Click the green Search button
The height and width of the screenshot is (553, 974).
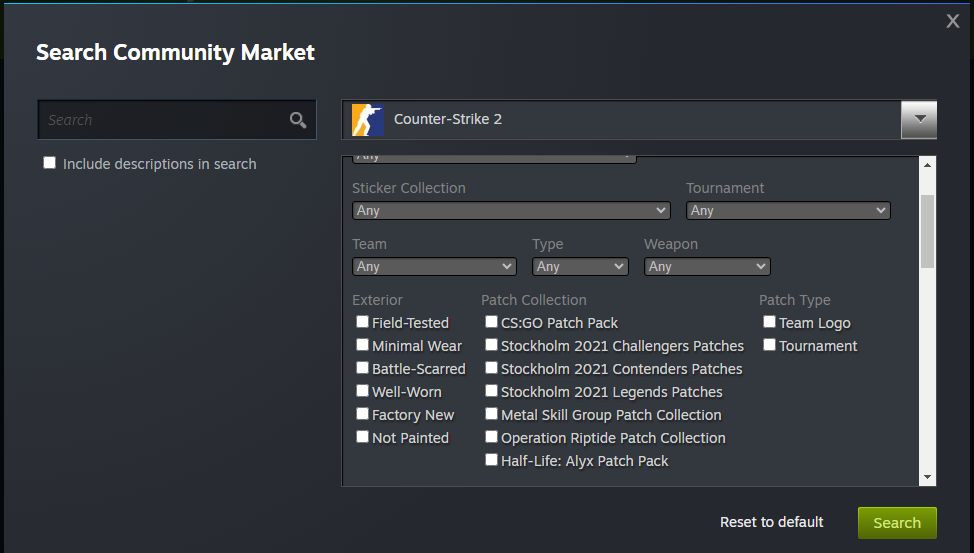click(897, 523)
